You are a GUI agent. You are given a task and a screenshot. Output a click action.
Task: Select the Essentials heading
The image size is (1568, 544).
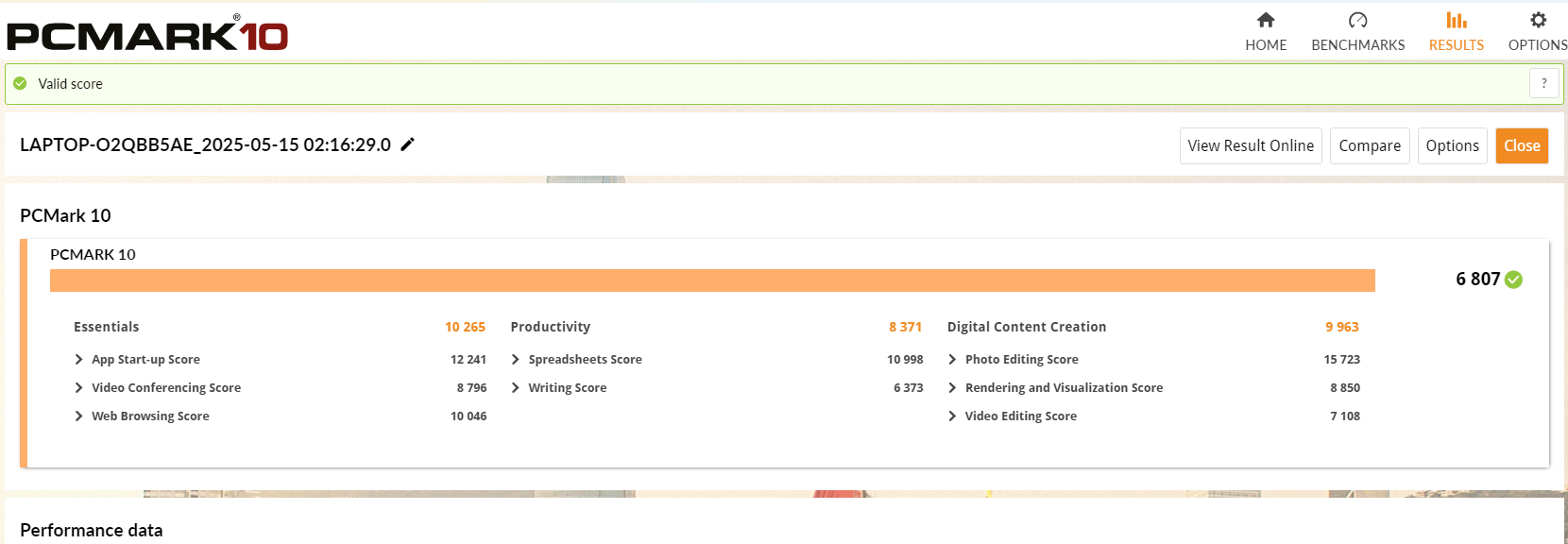(x=106, y=327)
